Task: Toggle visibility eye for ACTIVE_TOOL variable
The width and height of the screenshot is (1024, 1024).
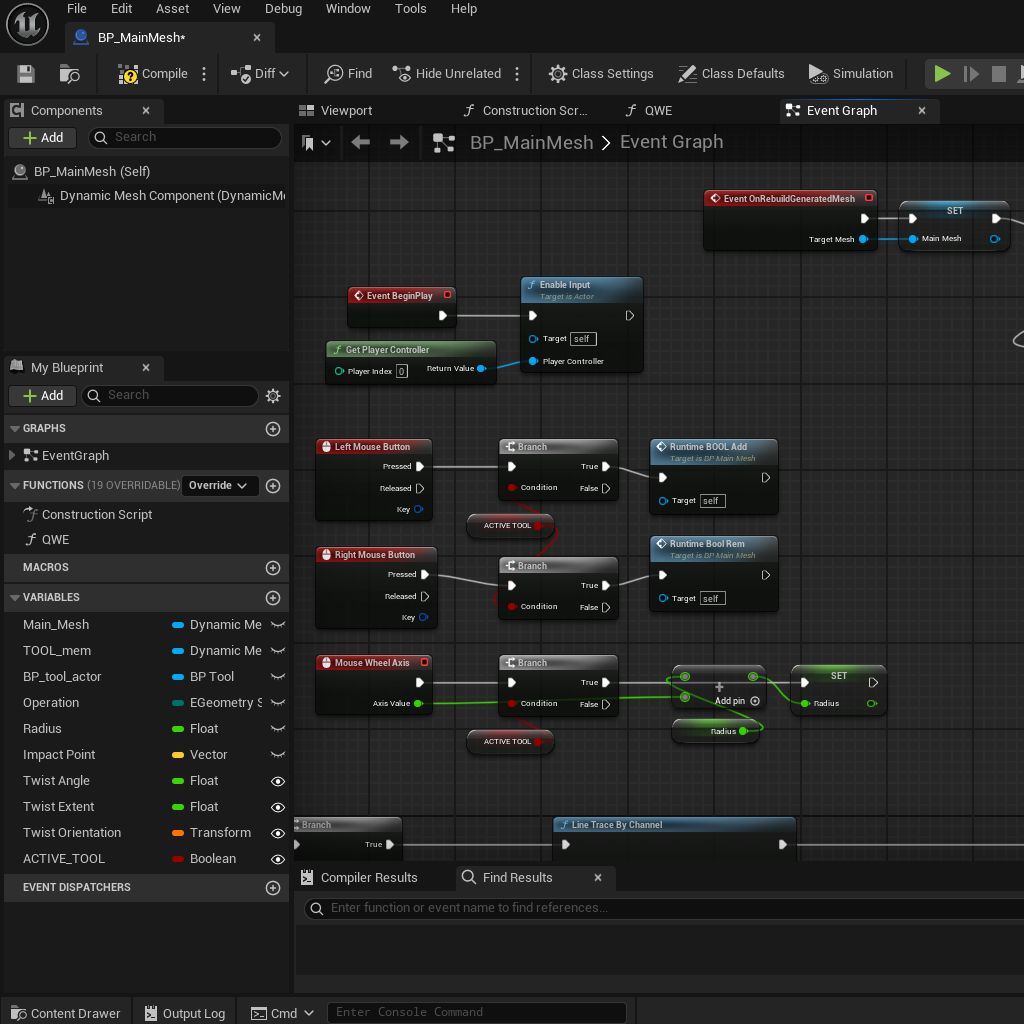Action: tap(278, 859)
